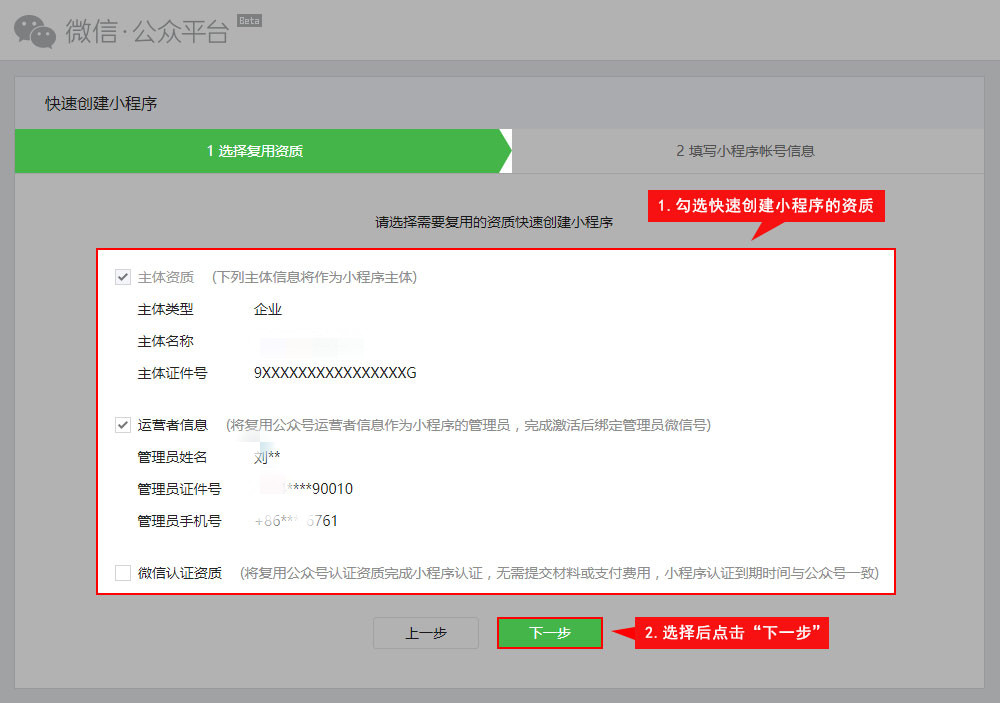
Task: Click the 管理员手机号 label
Action: pyautogui.click(x=179, y=521)
